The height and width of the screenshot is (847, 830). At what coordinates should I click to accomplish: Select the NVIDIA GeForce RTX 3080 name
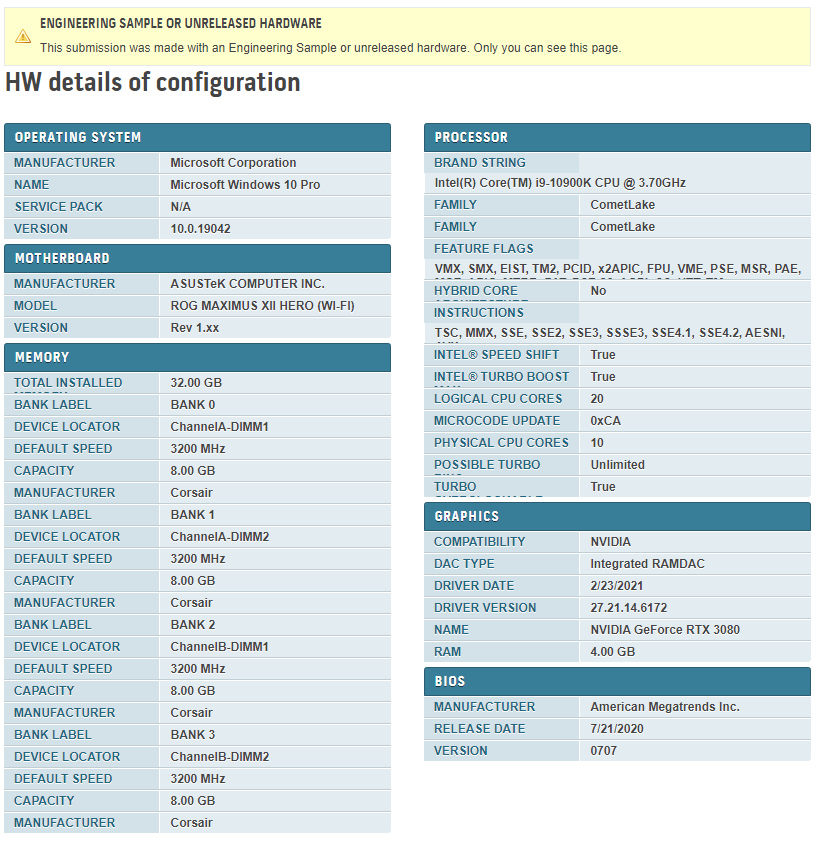click(665, 630)
